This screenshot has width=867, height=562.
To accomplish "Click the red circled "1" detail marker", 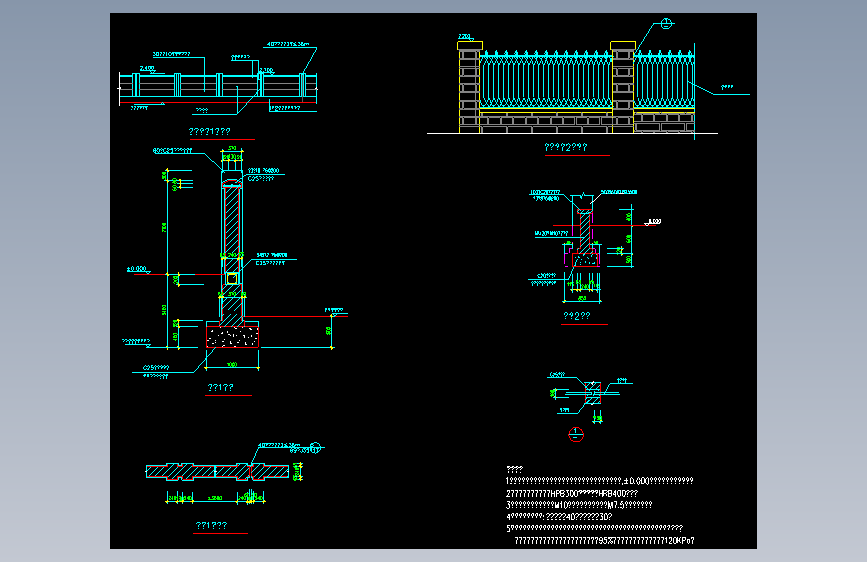I will tap(576, 434).
